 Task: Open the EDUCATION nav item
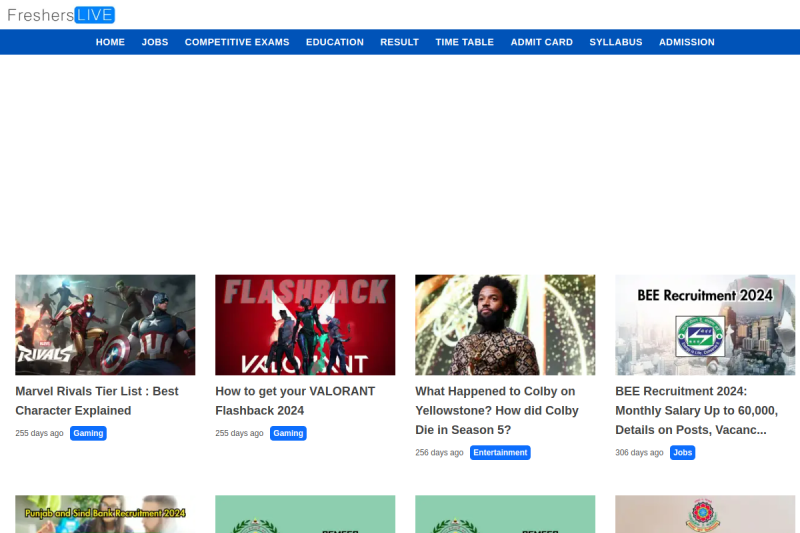click(335, 42)
